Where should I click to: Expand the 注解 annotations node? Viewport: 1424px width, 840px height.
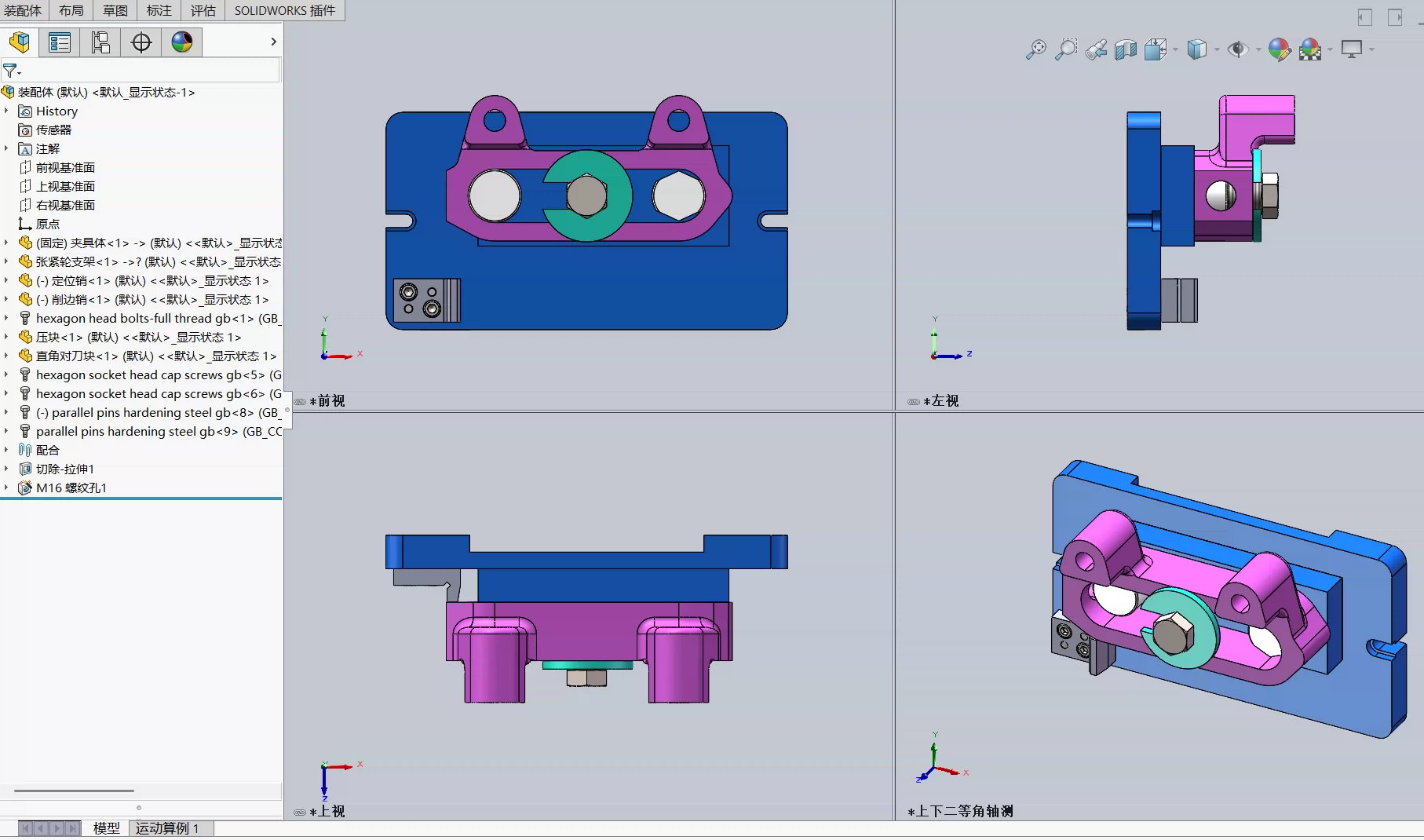[x=6, y=148]
